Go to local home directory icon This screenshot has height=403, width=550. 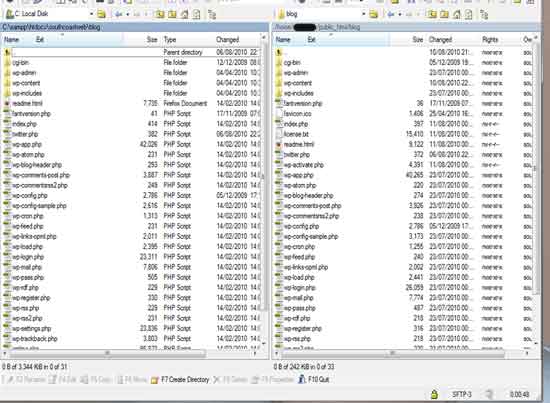[184, 14]
